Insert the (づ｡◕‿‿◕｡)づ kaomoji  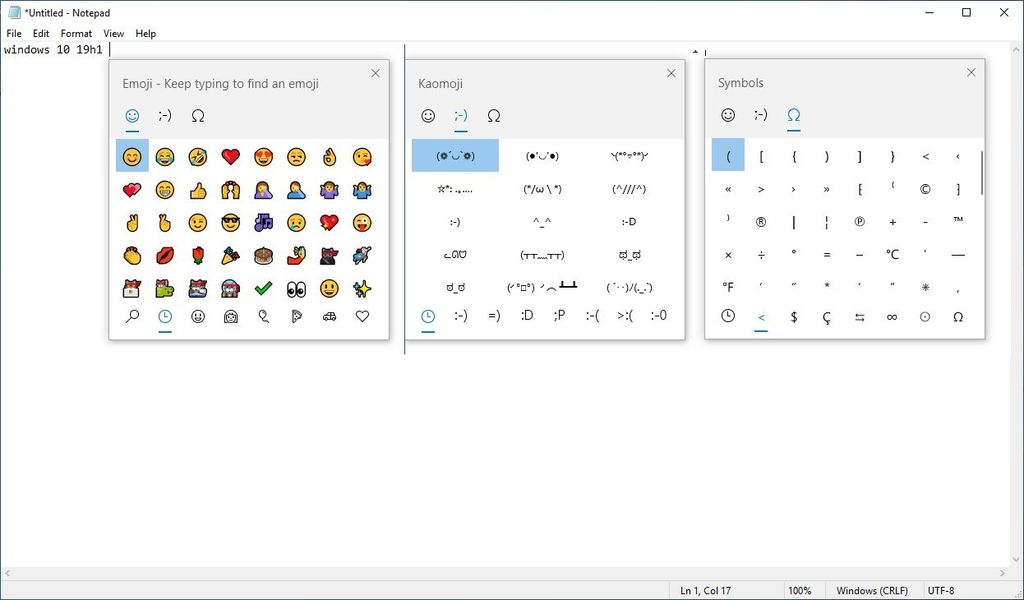455,155
